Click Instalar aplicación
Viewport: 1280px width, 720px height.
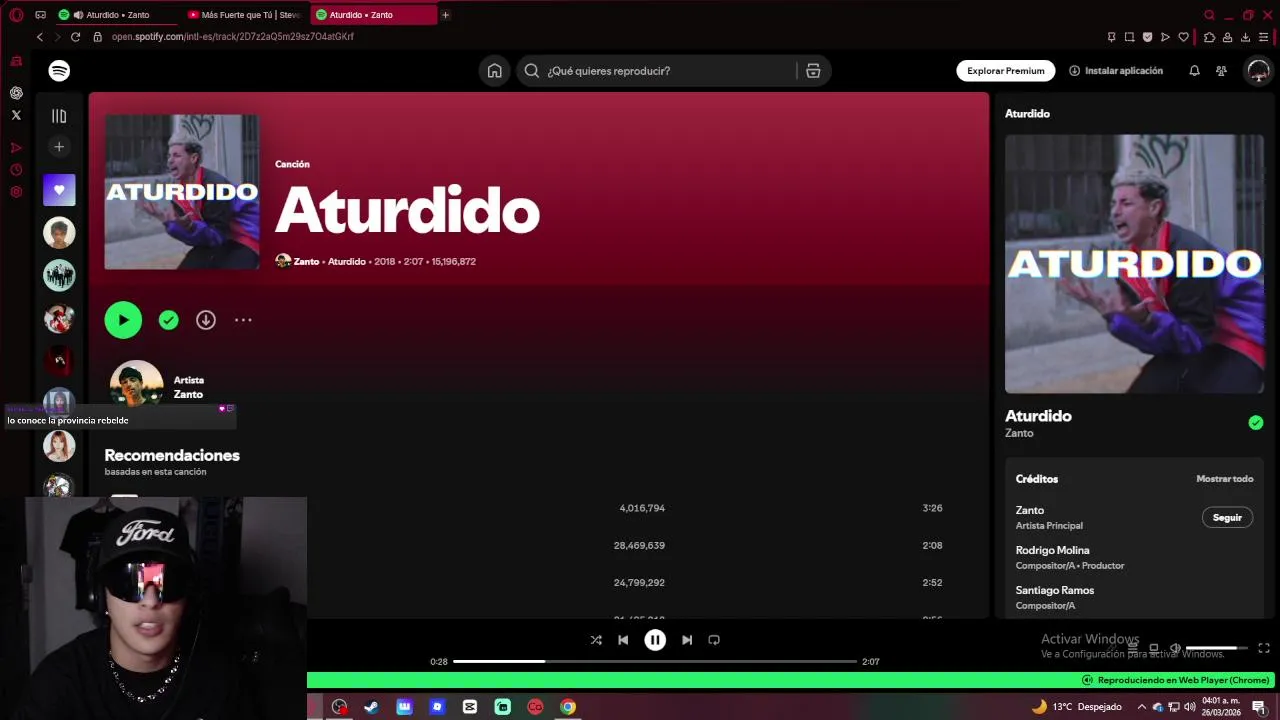(x=1116, y=71)
